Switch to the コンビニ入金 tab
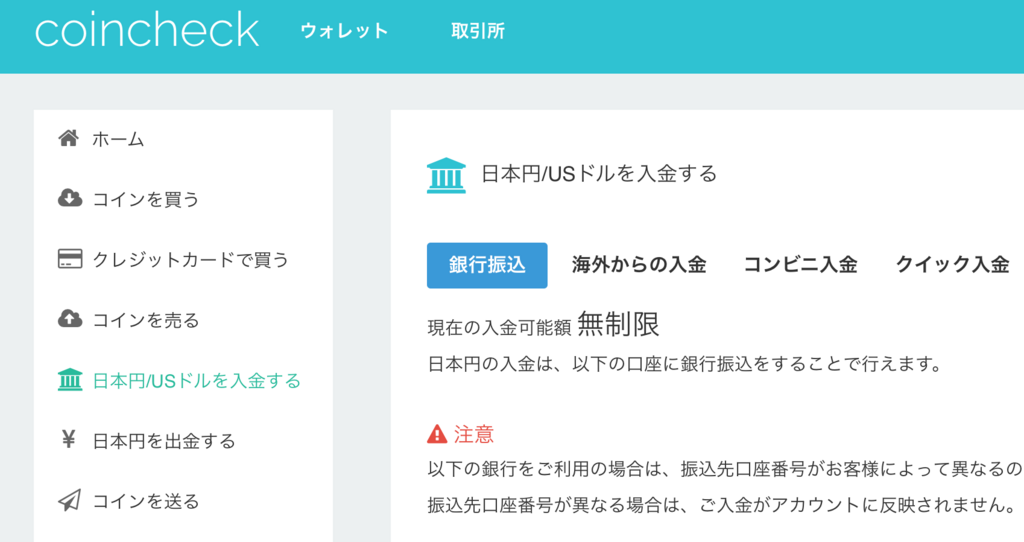The height and width of the screenshot is (542, 1024). click(x=801, y=264)
